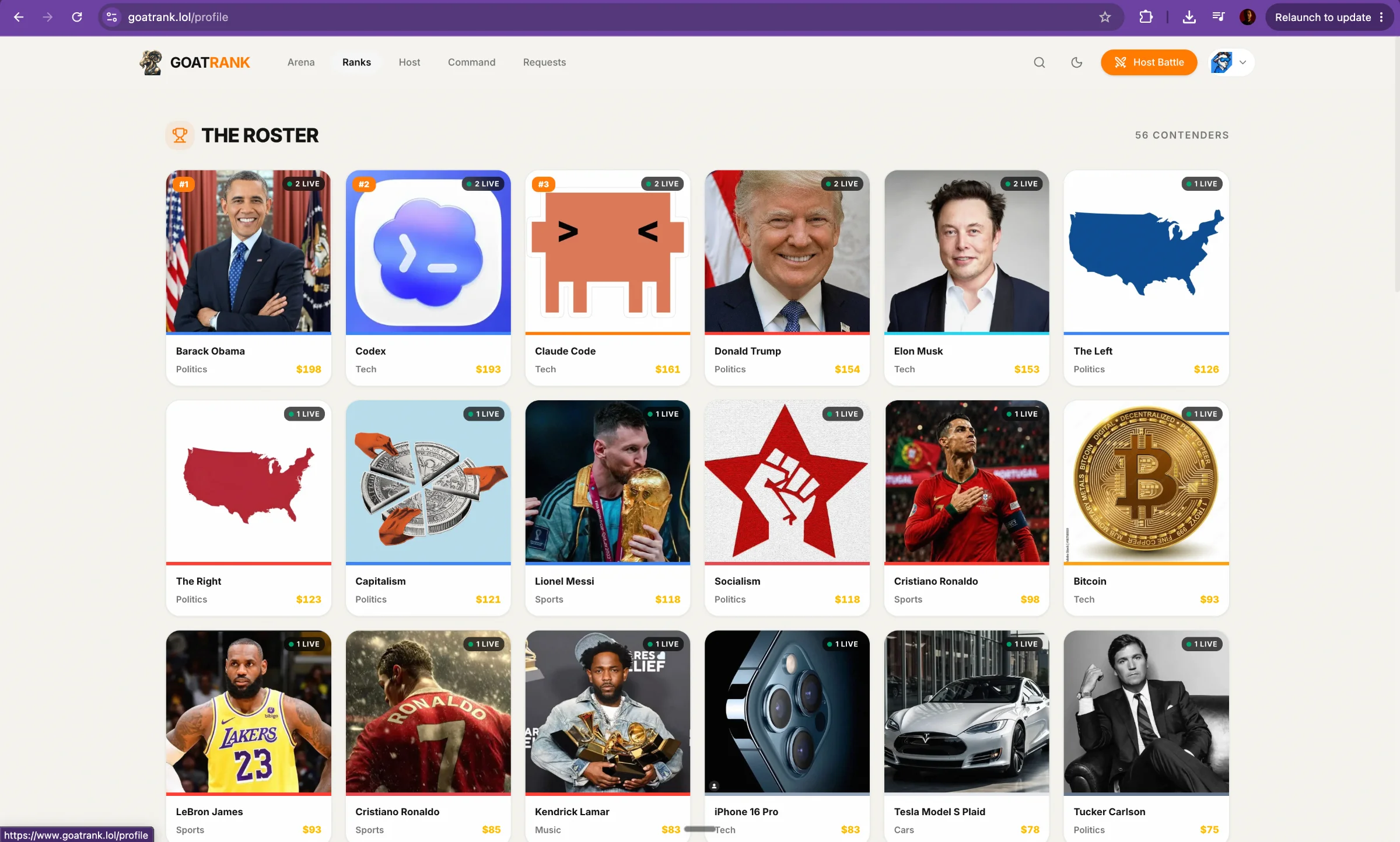Screen dimensions: 1400x842
Task: Select the LeBron James Lakers photo
Action: [x=249, y=711]
